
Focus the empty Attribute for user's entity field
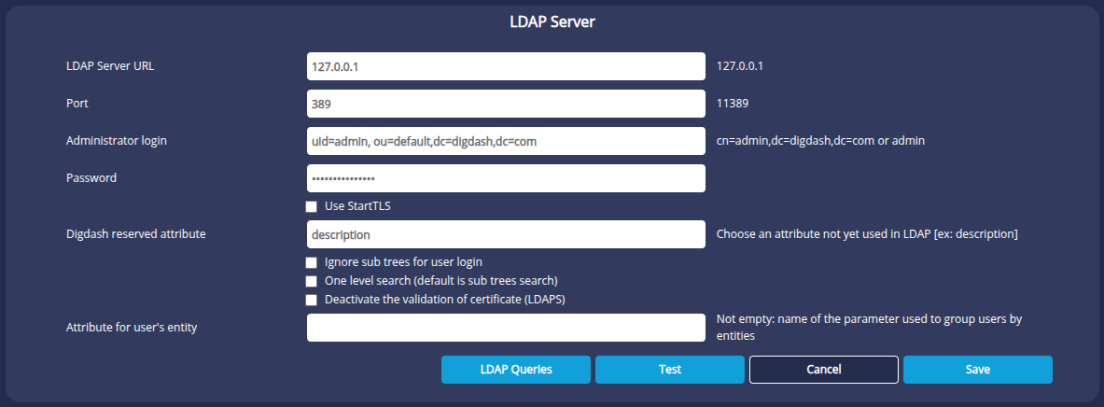(505, 327)
